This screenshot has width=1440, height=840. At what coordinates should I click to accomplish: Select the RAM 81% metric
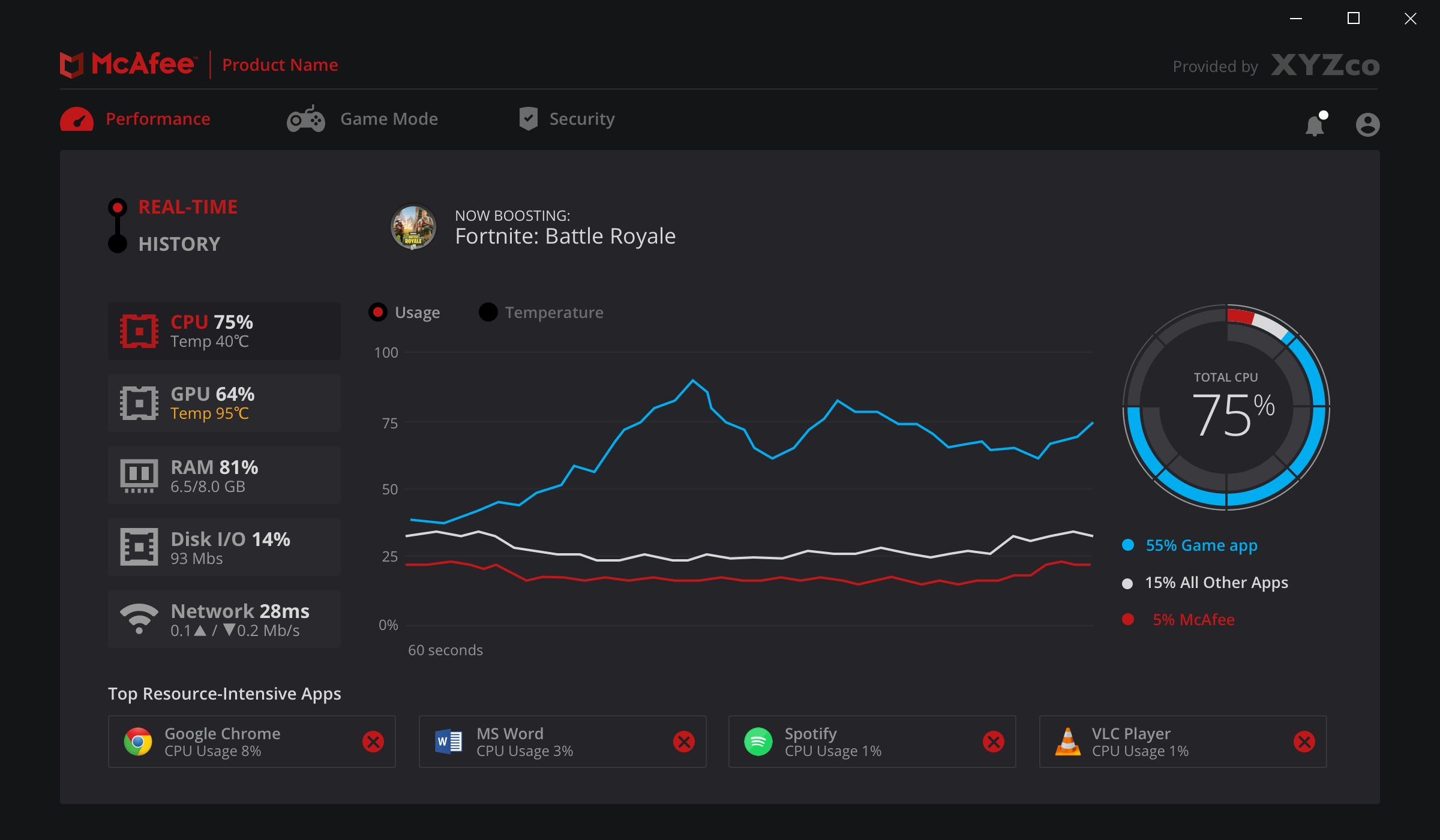(224, 475)
